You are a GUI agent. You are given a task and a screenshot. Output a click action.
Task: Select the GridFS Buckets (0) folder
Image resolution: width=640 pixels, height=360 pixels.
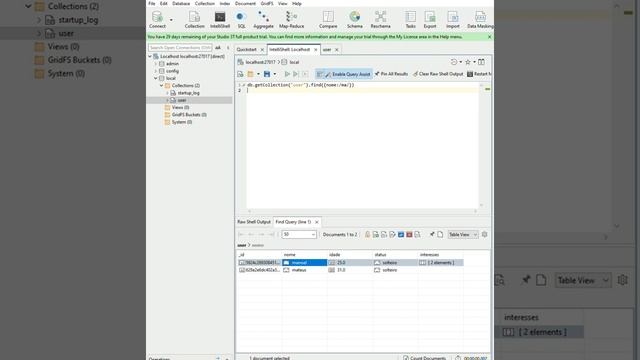point(189,115)
